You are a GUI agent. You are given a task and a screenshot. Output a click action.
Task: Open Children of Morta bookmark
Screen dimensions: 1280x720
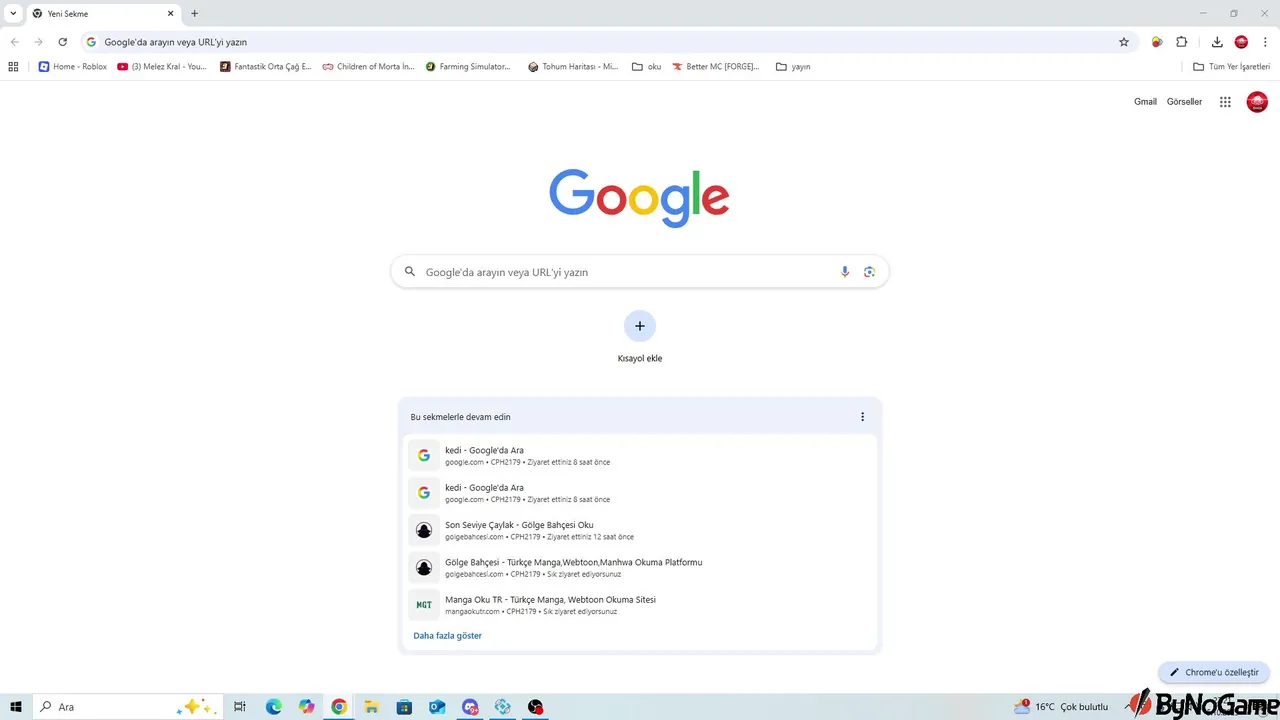pos(368,67)
